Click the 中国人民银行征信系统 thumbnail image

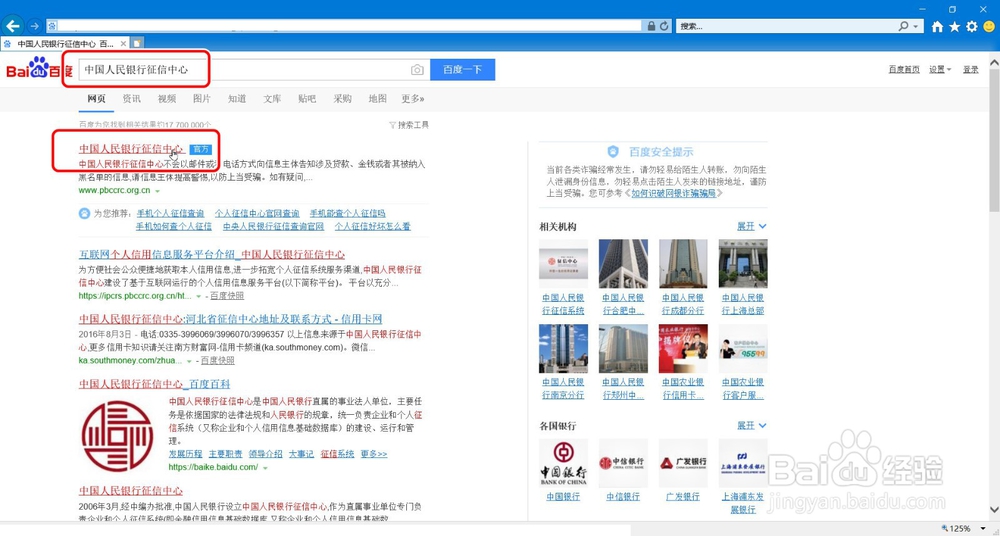pos(563,264)
